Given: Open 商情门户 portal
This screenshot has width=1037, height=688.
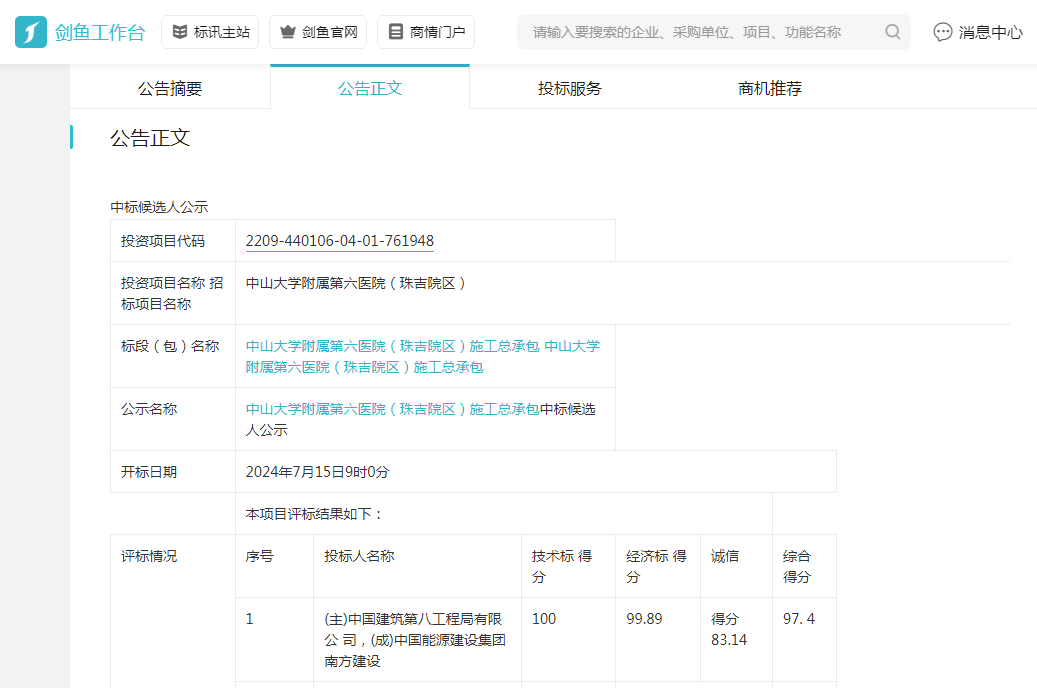Looking at the screenshot, I should [426, 32].
